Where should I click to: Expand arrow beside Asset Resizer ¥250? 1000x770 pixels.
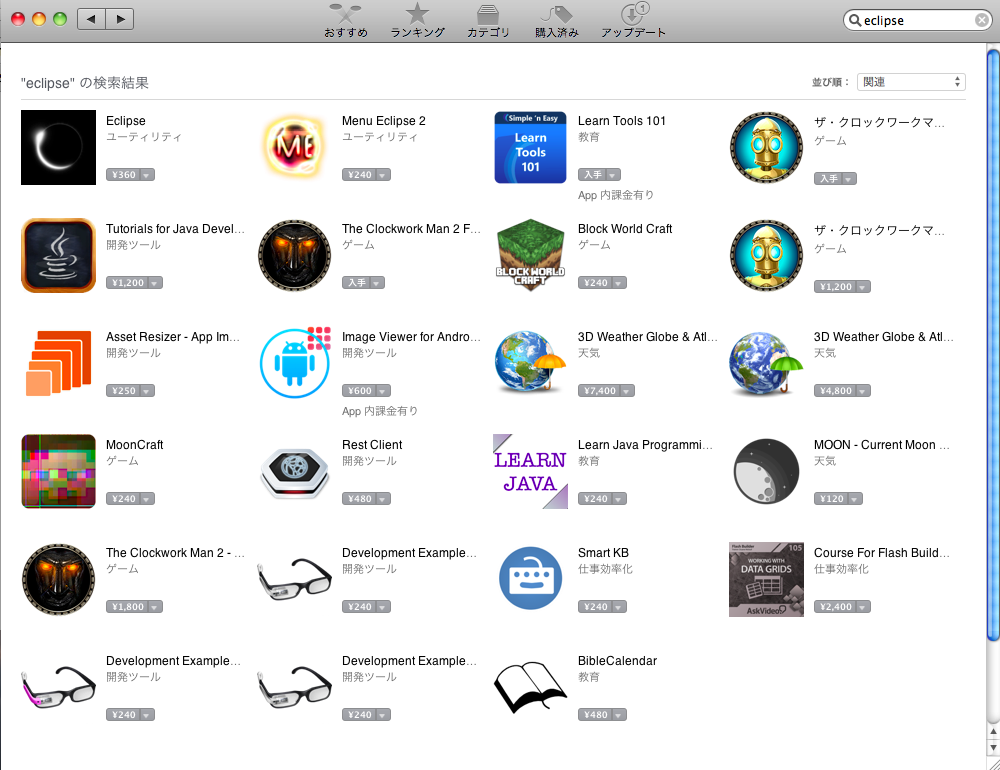[147, 390]
